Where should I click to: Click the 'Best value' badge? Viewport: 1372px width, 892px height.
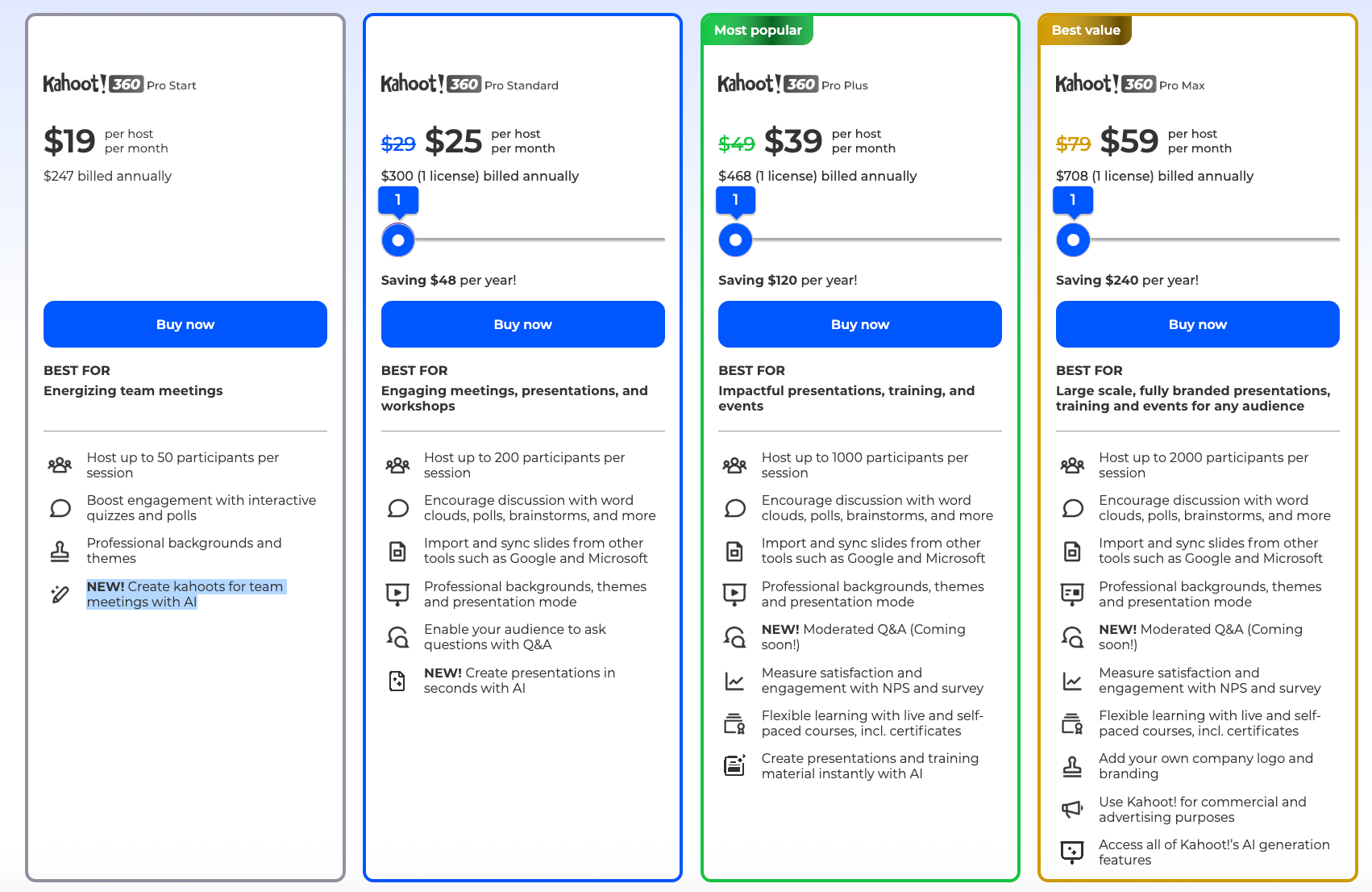click(1086, 31)
